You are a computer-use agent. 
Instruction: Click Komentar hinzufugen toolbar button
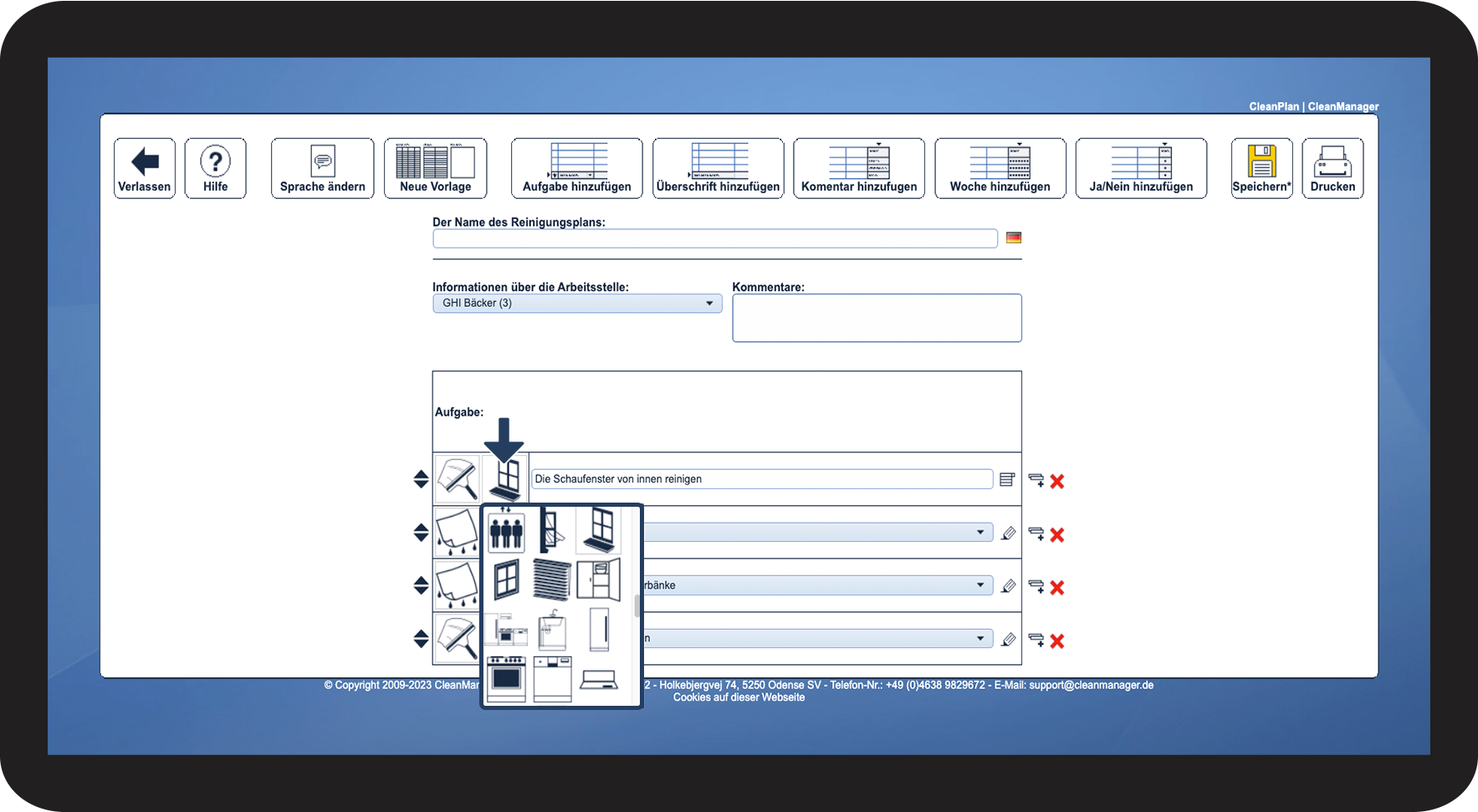(x=859, y=168)
